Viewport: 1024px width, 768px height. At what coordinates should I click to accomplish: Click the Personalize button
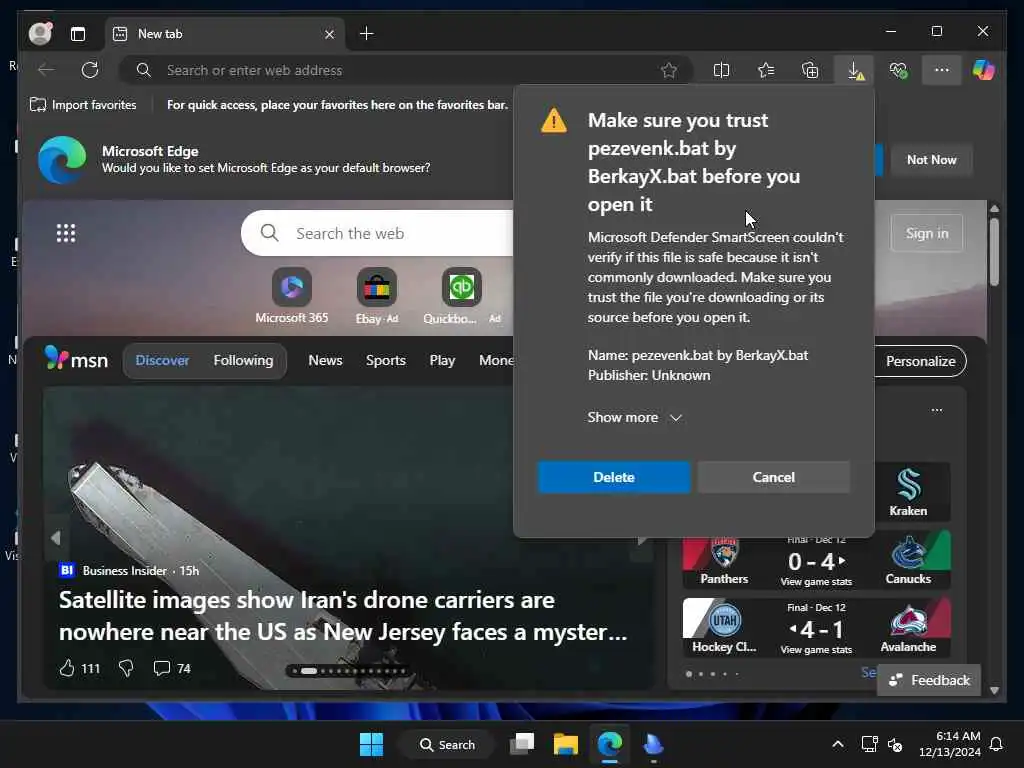pyautogui.click(x=920, y=361)
